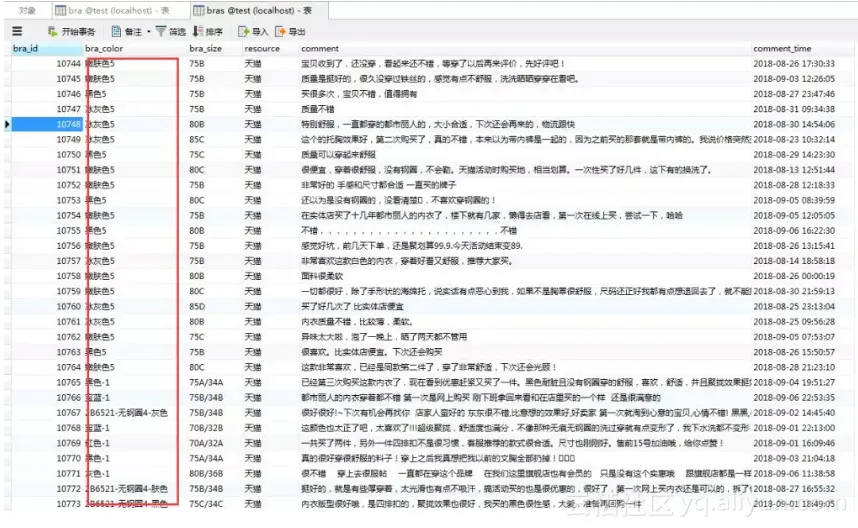The width and height of the screenshot is (858, 528).
Task: Click the 导出 export button
Action: (x=290, y=32)
